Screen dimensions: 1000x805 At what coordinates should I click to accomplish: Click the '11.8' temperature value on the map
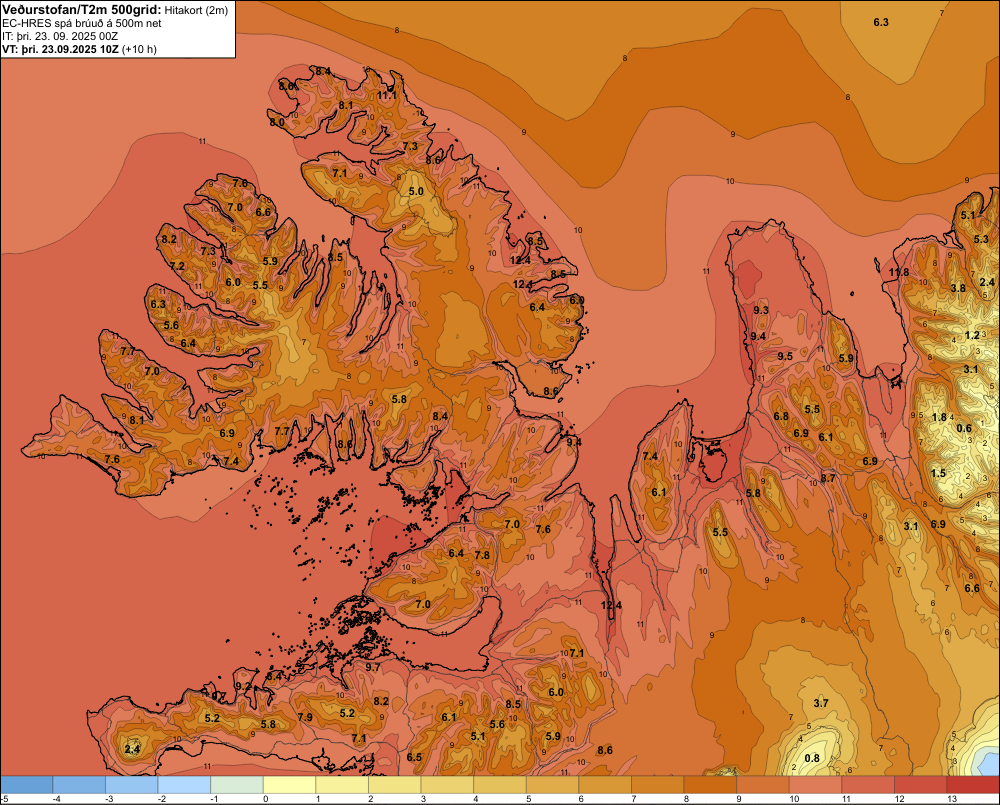click(899, 272)
